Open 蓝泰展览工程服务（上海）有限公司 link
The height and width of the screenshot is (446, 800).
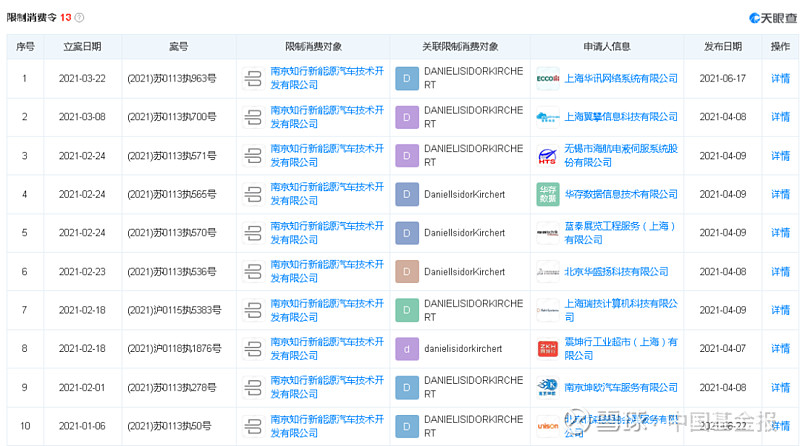[x=620, y=233]
